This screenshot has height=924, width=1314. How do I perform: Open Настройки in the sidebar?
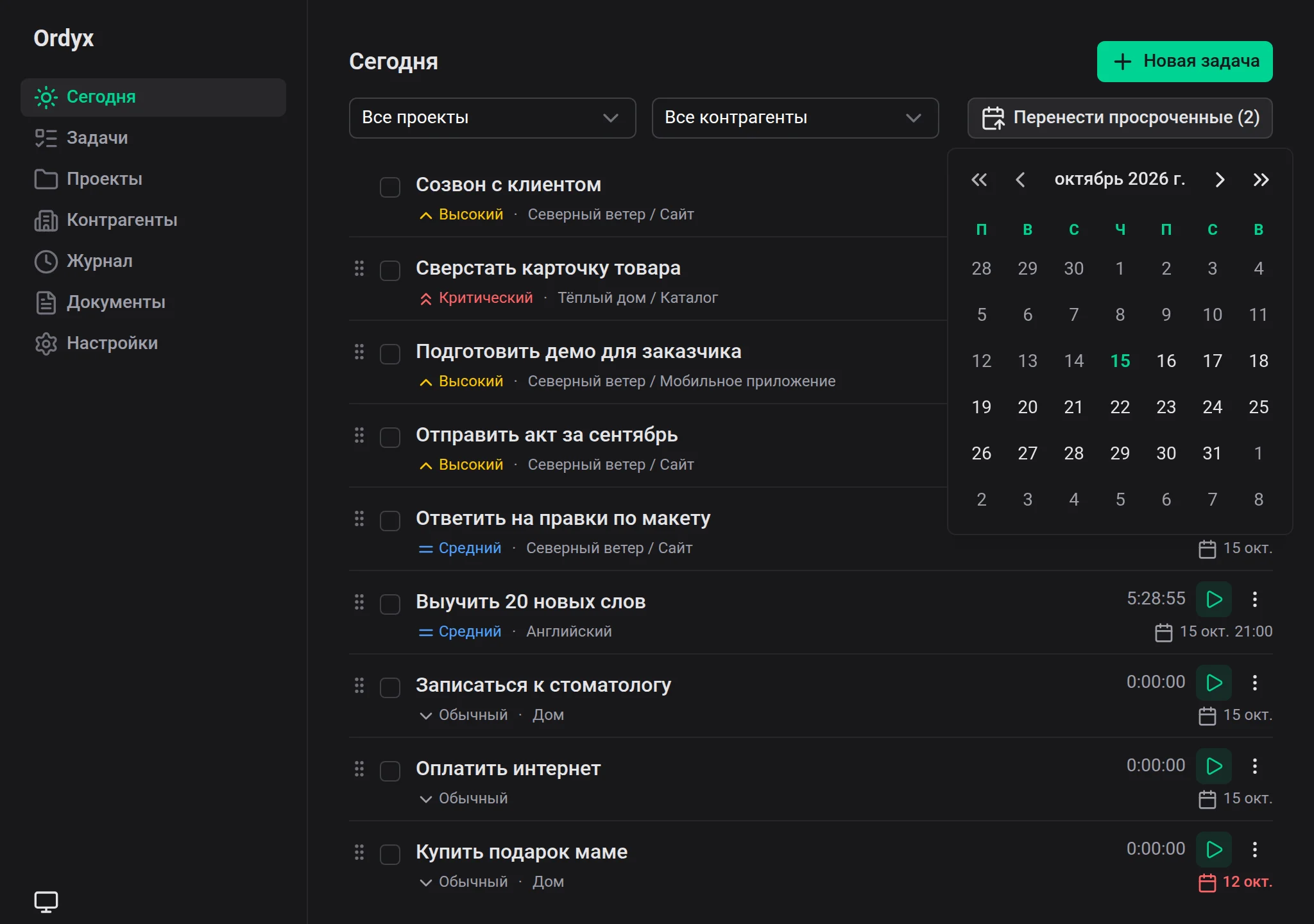pyautogui.click(x=153, y=343)
